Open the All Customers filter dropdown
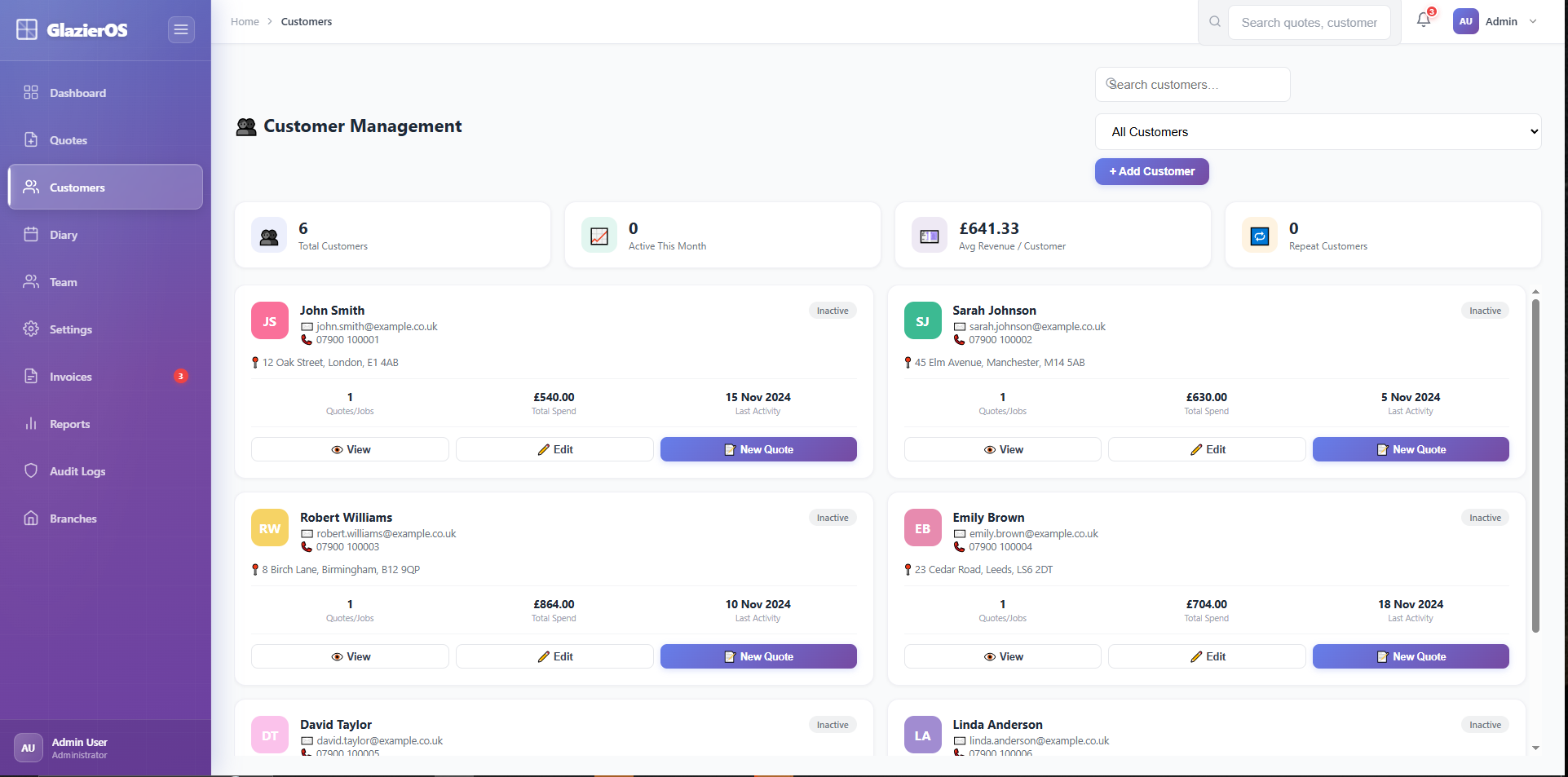This screenshot has width=1568, height=777. tap(1317, 131)
